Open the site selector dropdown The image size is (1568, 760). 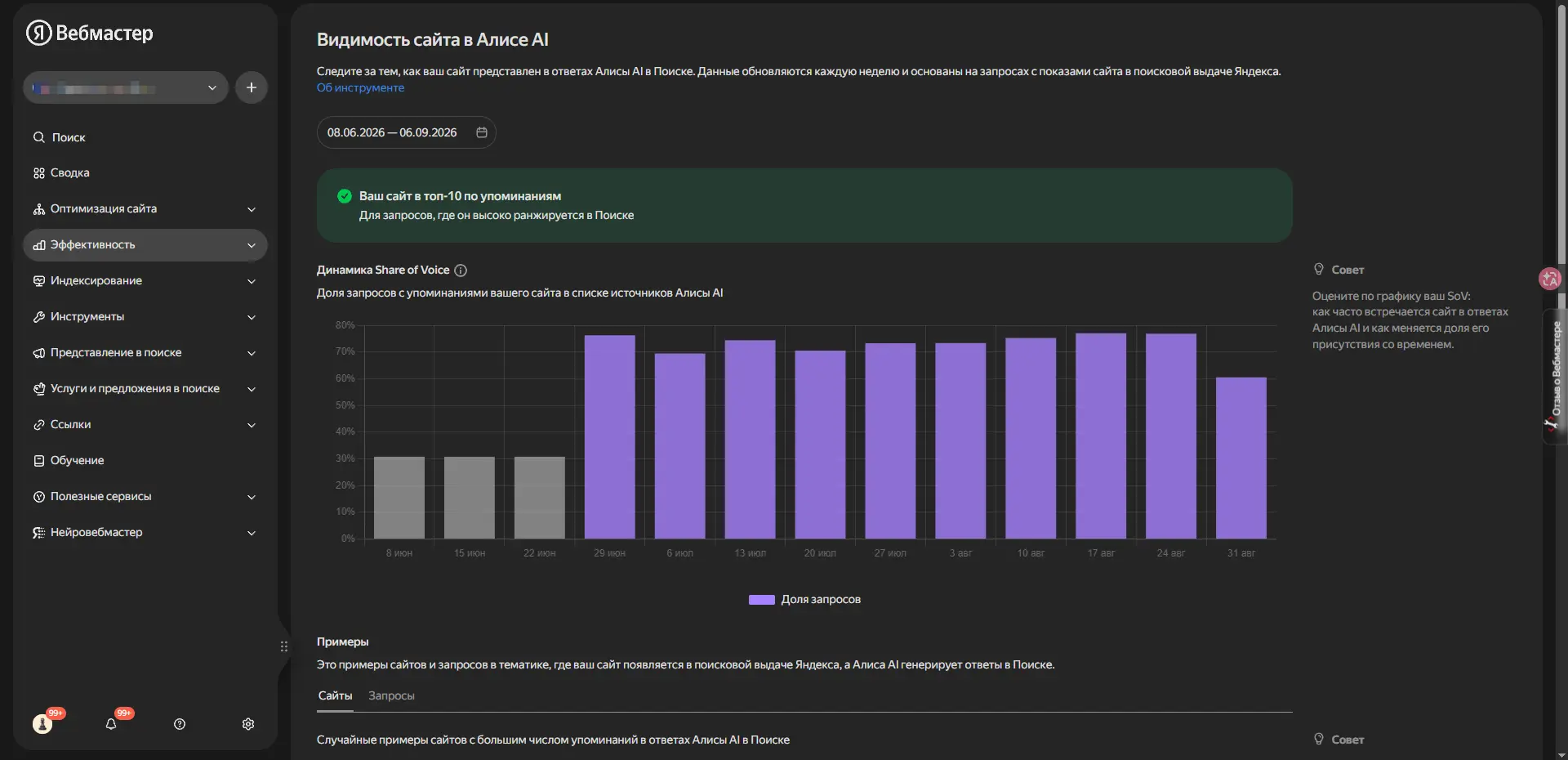[x=126, y=87]
